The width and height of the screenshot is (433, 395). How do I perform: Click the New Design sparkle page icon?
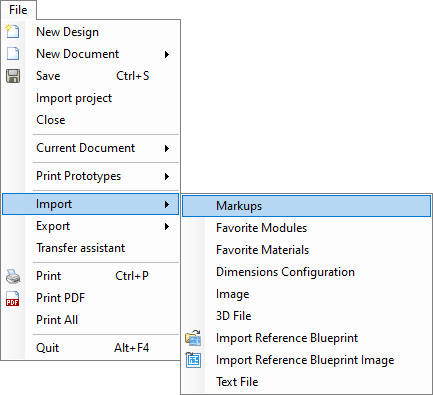13,31
